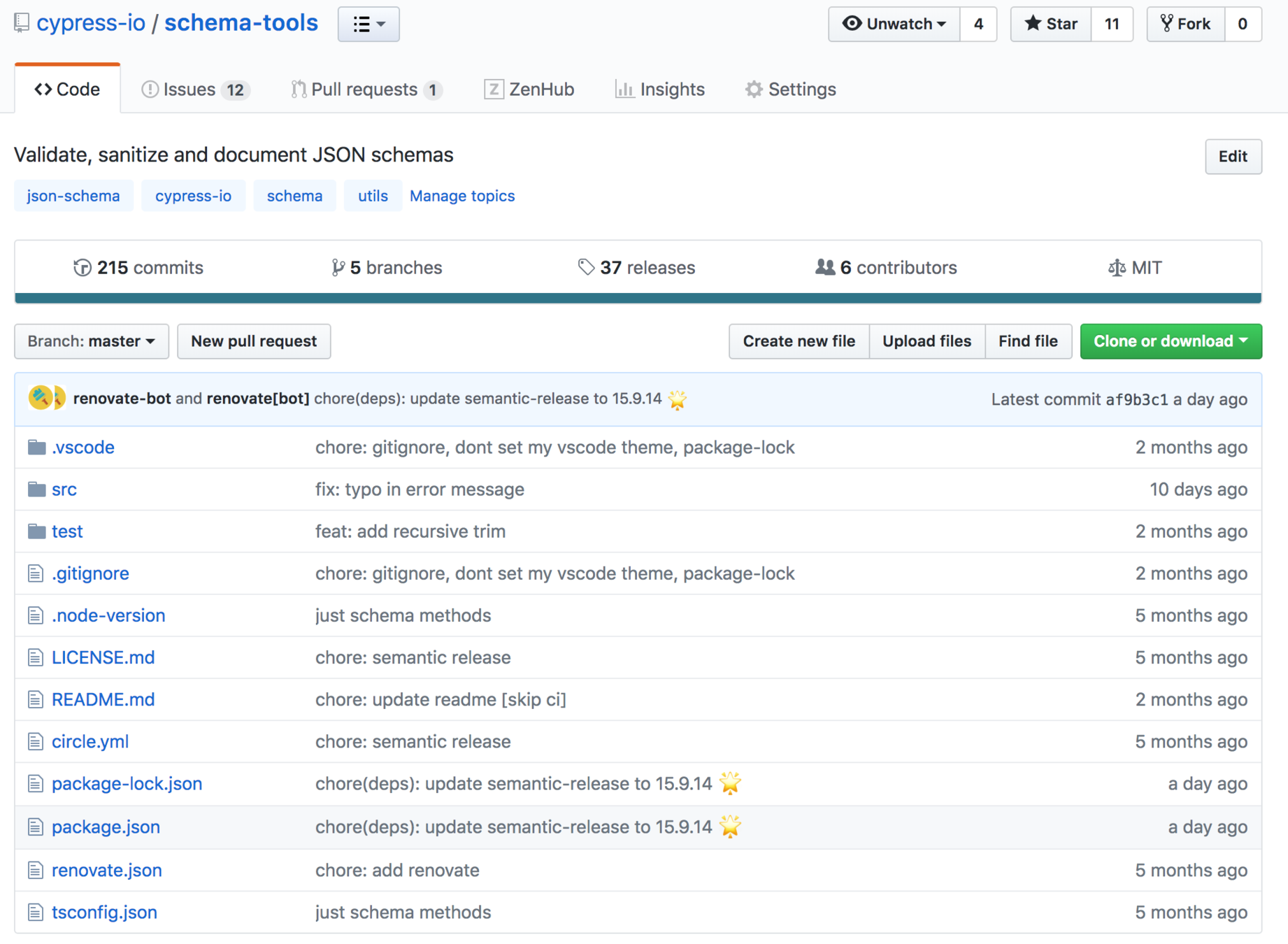This screenshot has width=1288, height=944.
Task: Open the latest commit message about semantic-release
Action: pyautogui.click(x=487, y=399)
